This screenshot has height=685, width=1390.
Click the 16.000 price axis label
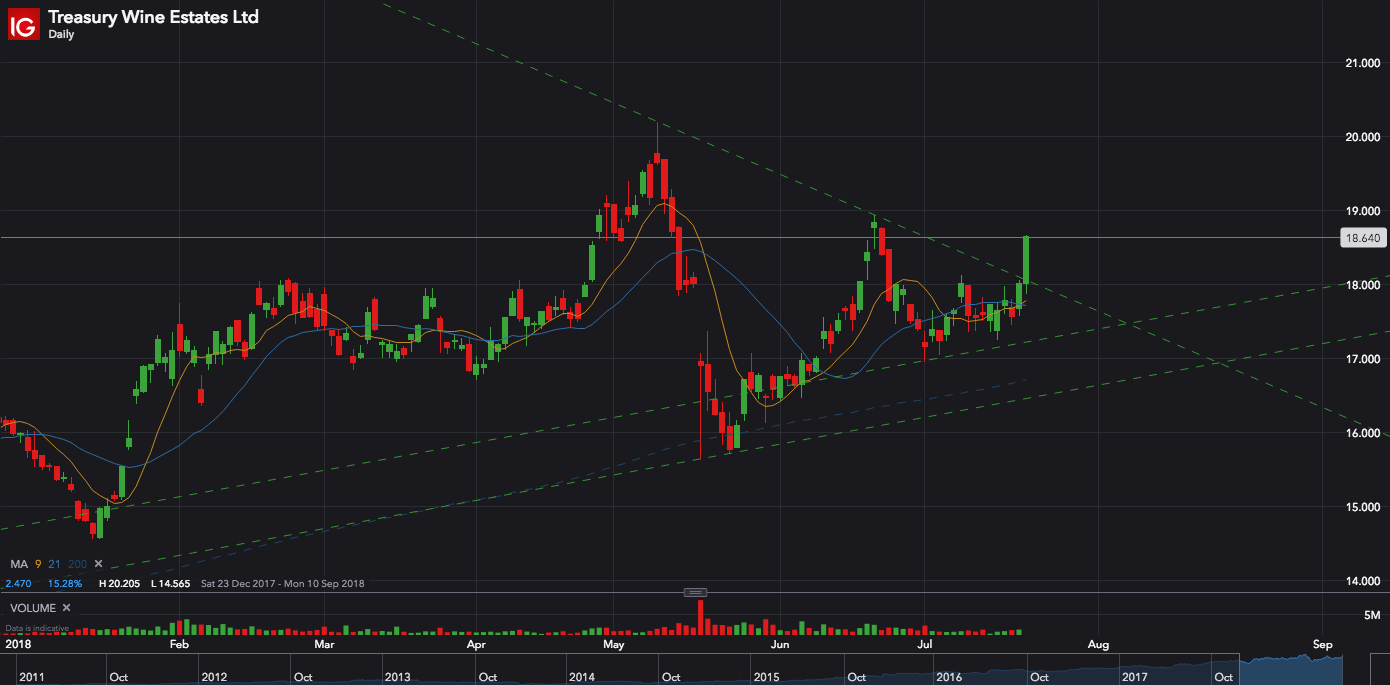click(x=1363, y=433)
